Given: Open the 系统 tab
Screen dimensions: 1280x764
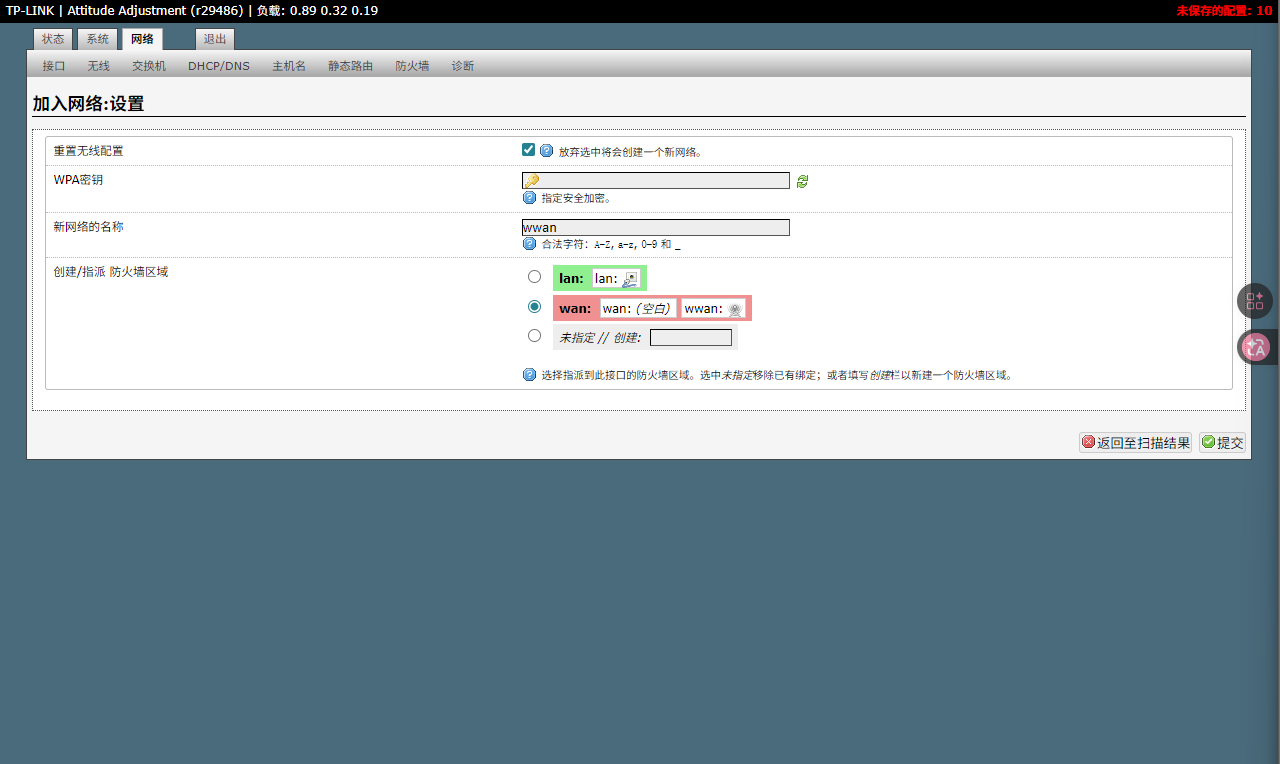Looking at the screenshot, I should [x=97, y=39].
